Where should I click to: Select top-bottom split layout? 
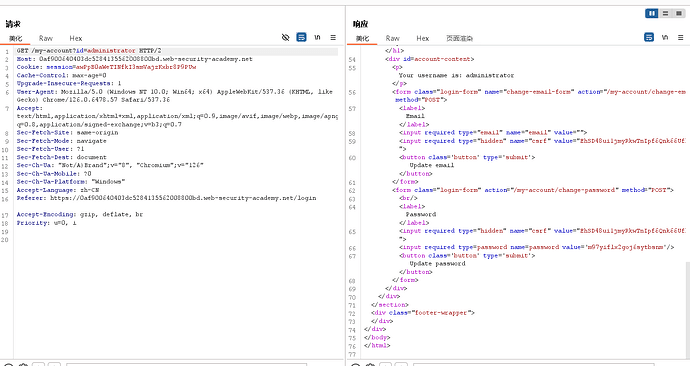pyautogui.click(x=665, y=14)
